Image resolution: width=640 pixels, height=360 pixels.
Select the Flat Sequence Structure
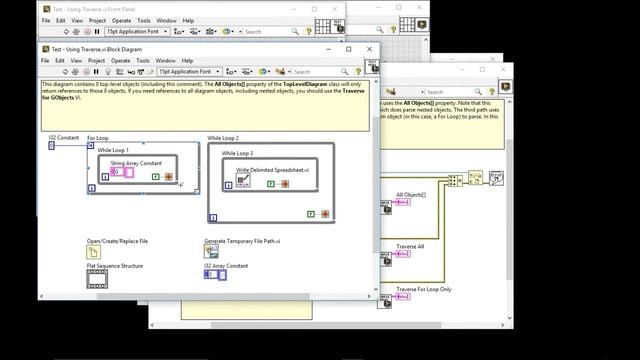97,279
